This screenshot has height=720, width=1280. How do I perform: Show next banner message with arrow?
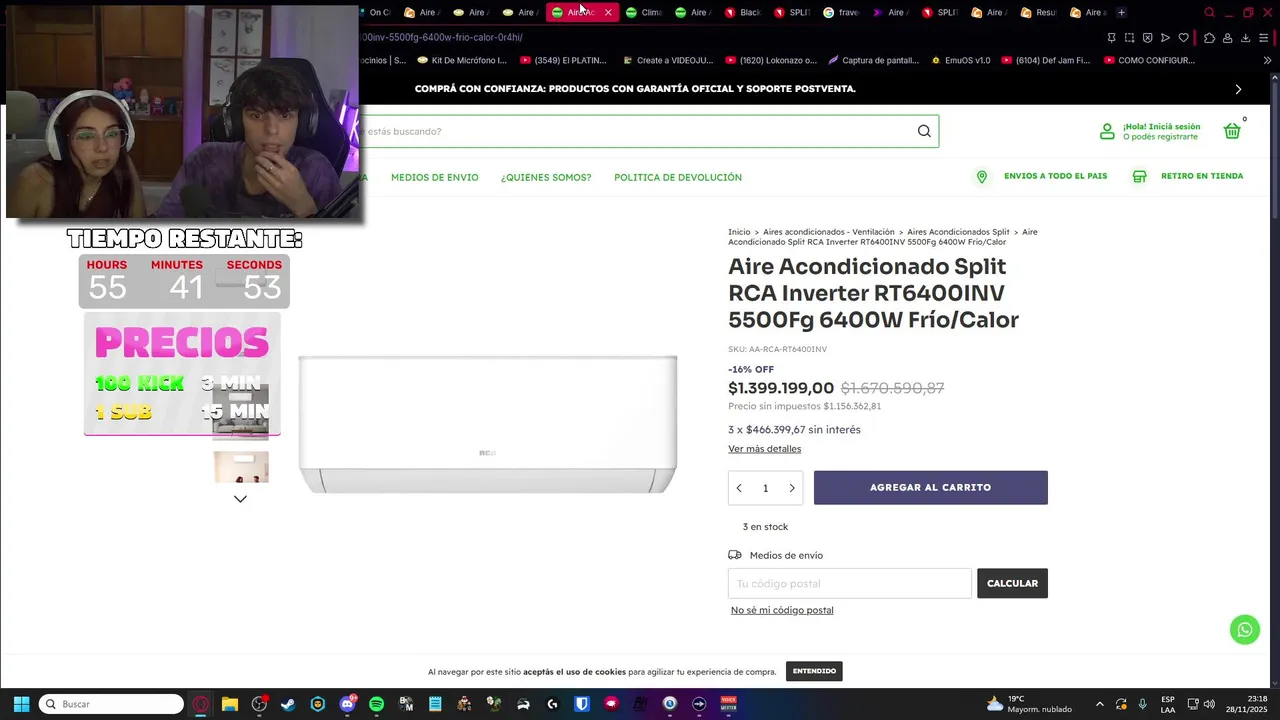click(1238, 89)
